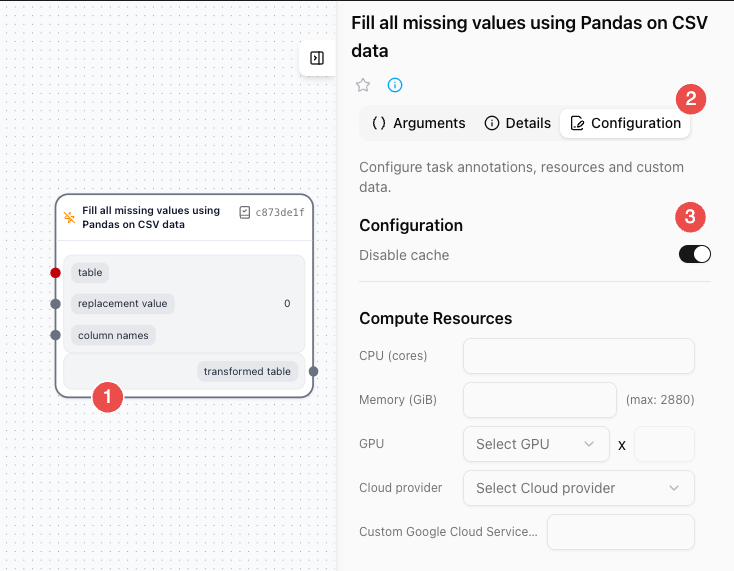Switch to the Arguments tab

click(x=419, y=123)
